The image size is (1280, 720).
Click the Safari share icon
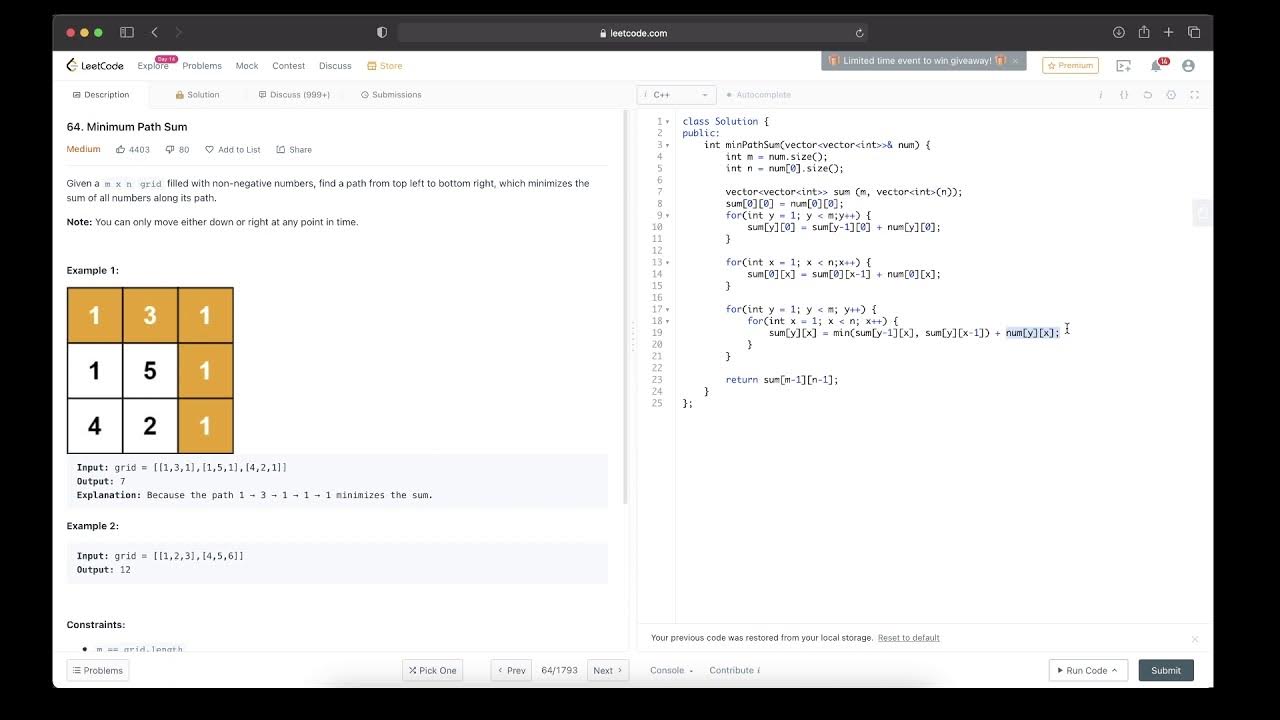(1144, 32)
